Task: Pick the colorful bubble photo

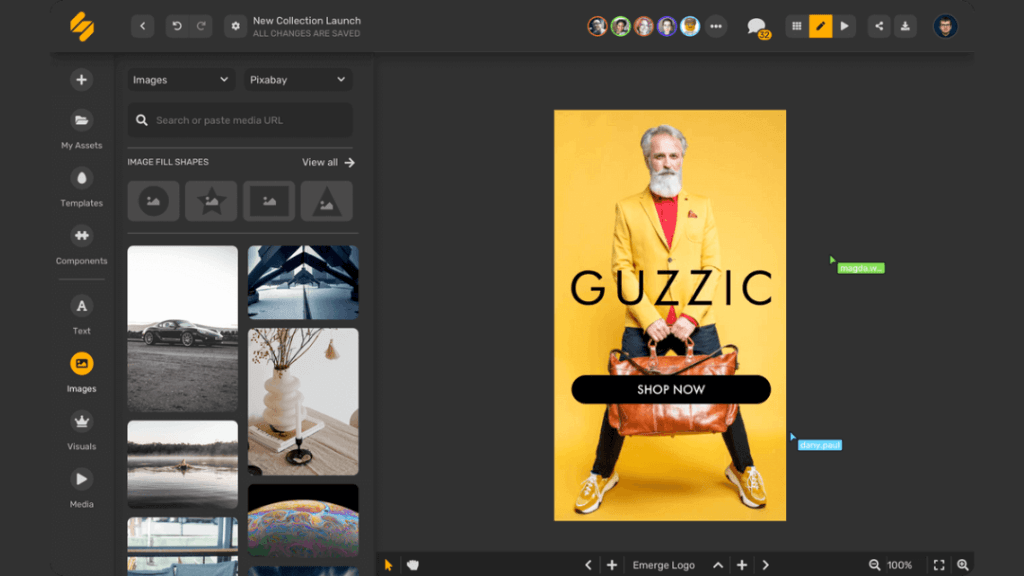Action: click(303, 521)
